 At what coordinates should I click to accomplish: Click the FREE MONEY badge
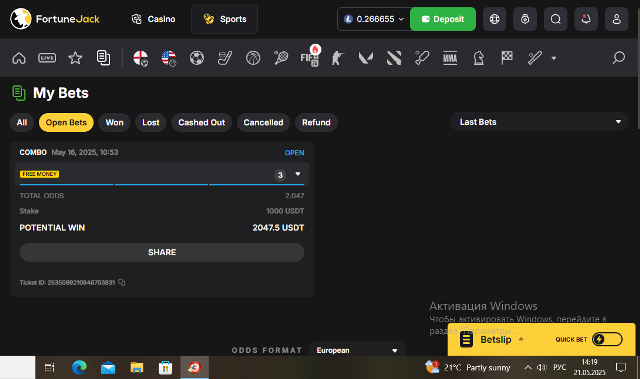pos(40,174)
